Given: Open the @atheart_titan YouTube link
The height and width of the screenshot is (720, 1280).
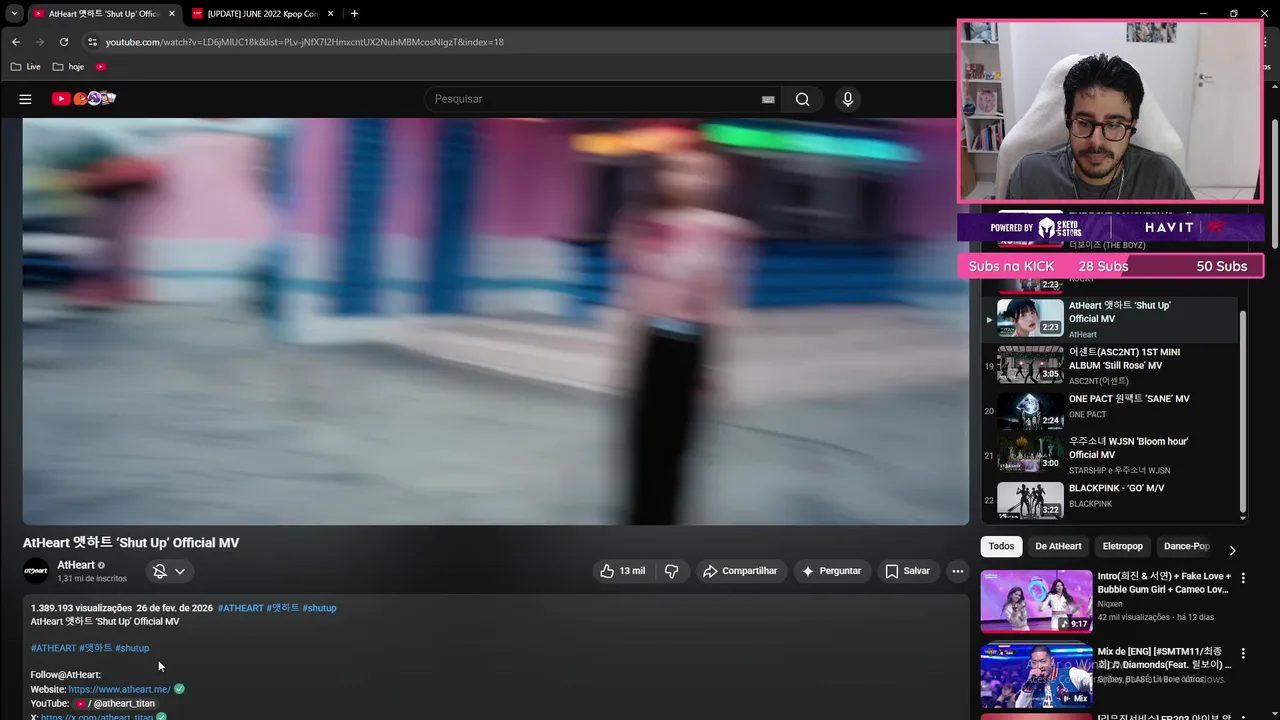Looking at the screenshot, I should pyautogui.click(x=115, y=703).
